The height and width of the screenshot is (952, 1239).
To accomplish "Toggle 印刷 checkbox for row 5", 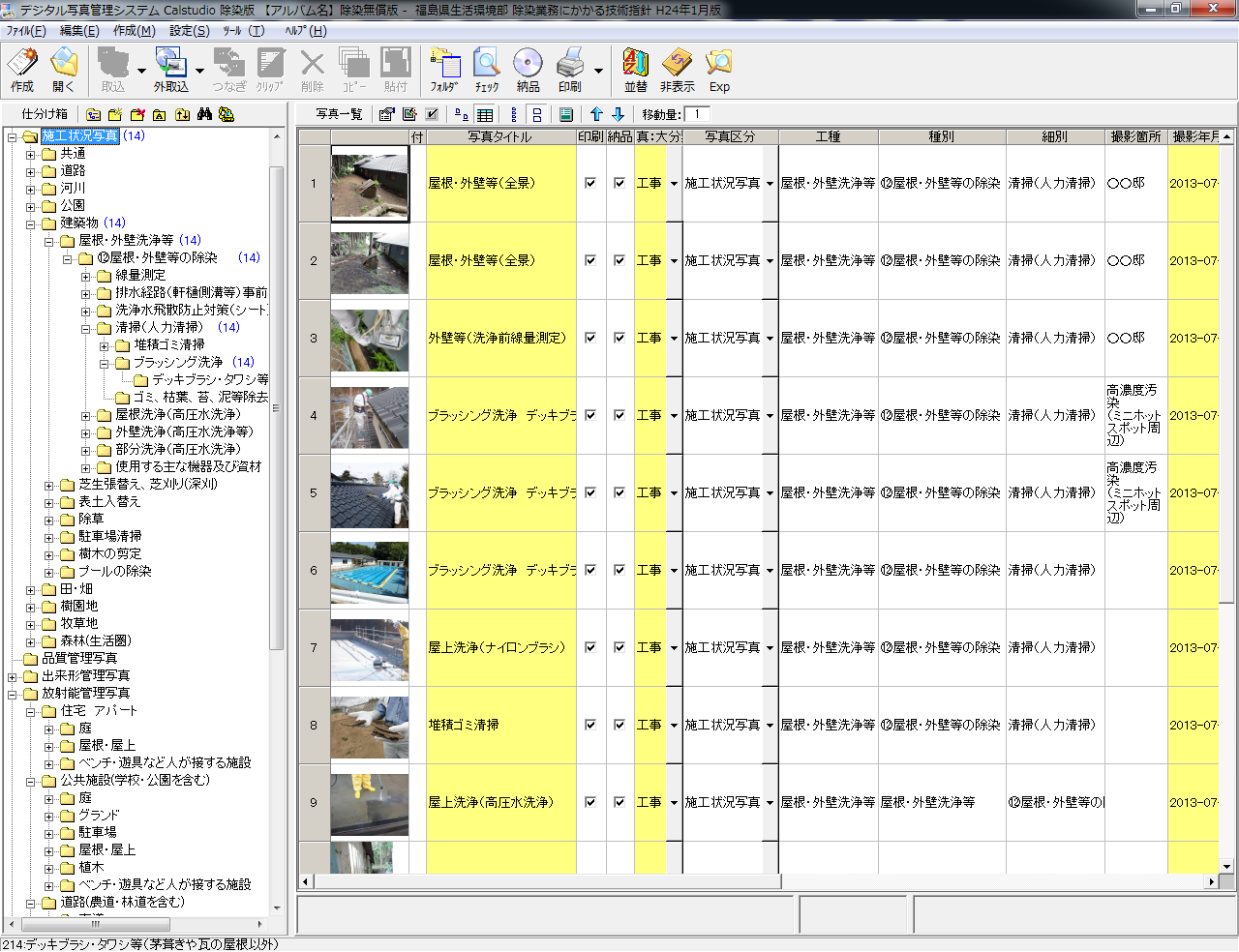I will click(590, 492).
